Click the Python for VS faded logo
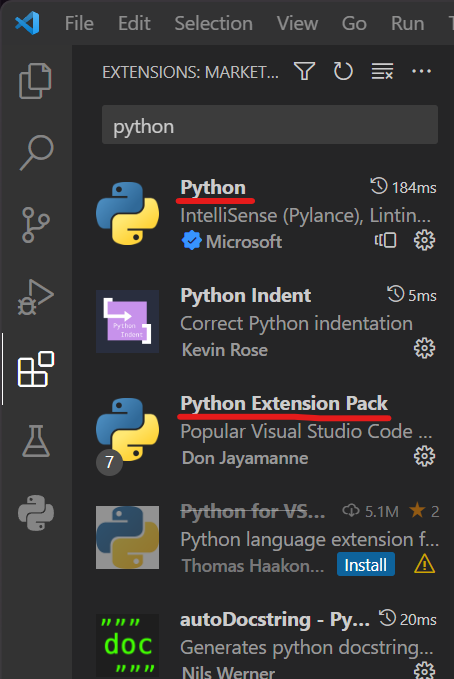Image resolution: width=454 pixels, height=679 pixels. point(127,537)
